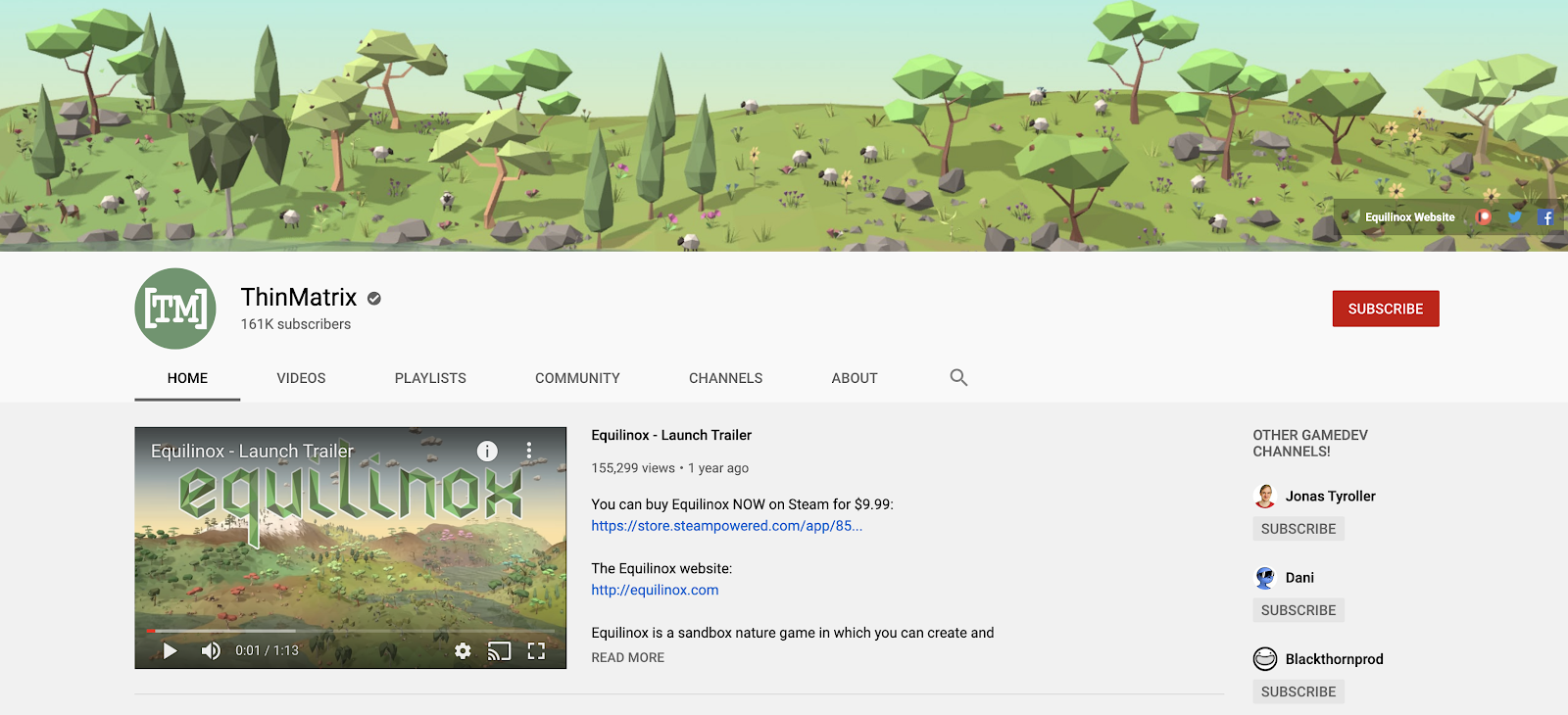Click the Dani channel name
1568x715 pixels.
tap(1299, 578)
